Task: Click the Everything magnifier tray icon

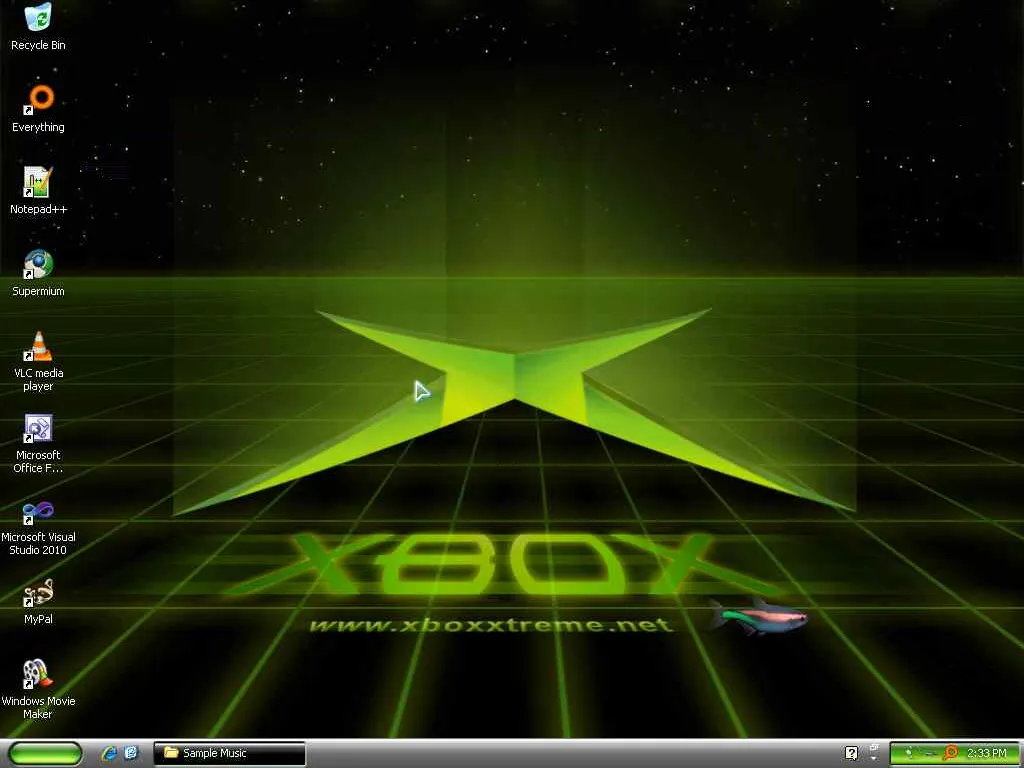Action: point(951,753)
